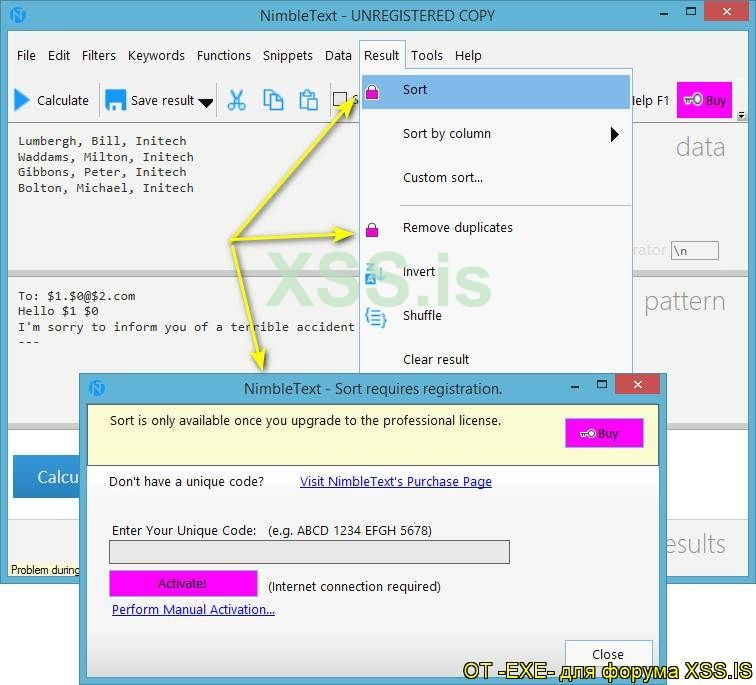Open the Tools menu
The width and height of the screenshot is (756, 685).
427,55
